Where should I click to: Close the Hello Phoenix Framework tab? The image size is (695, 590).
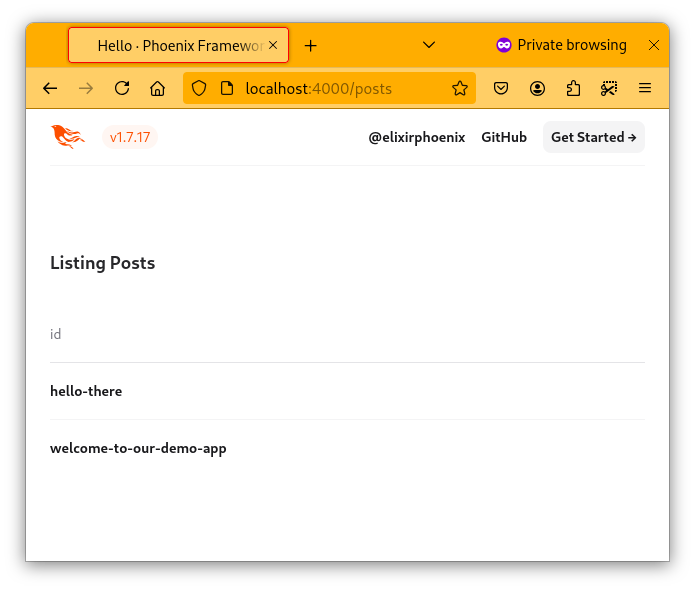pos(274,45)
